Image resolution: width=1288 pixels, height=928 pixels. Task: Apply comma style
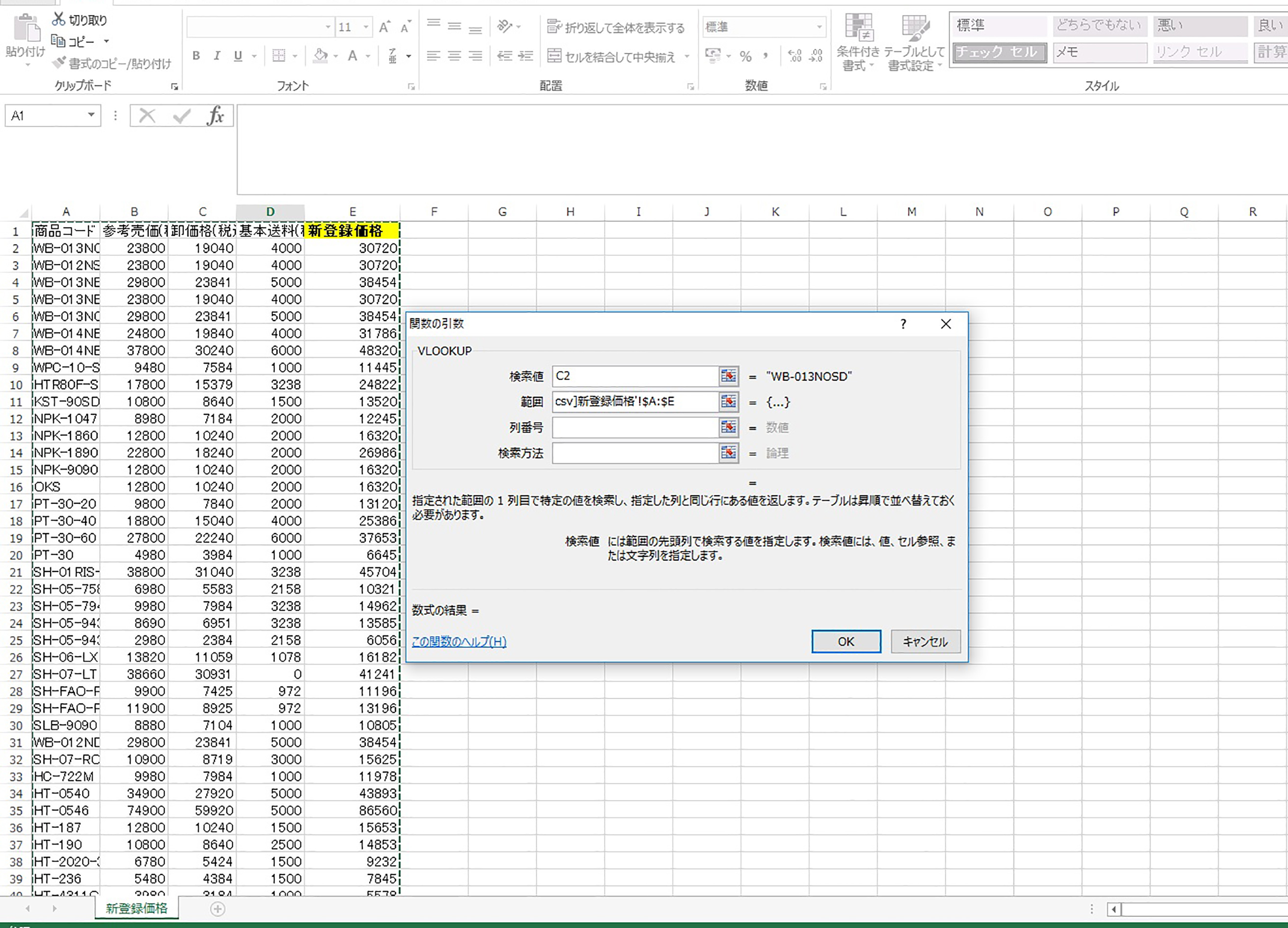[766, 55]
